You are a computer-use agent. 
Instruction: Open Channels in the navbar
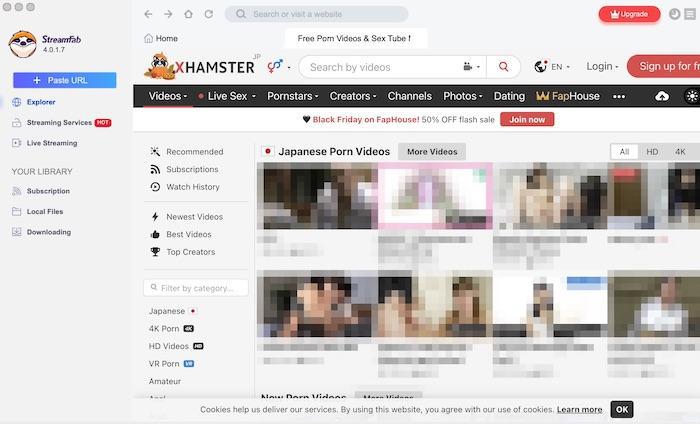coord(410,96)
